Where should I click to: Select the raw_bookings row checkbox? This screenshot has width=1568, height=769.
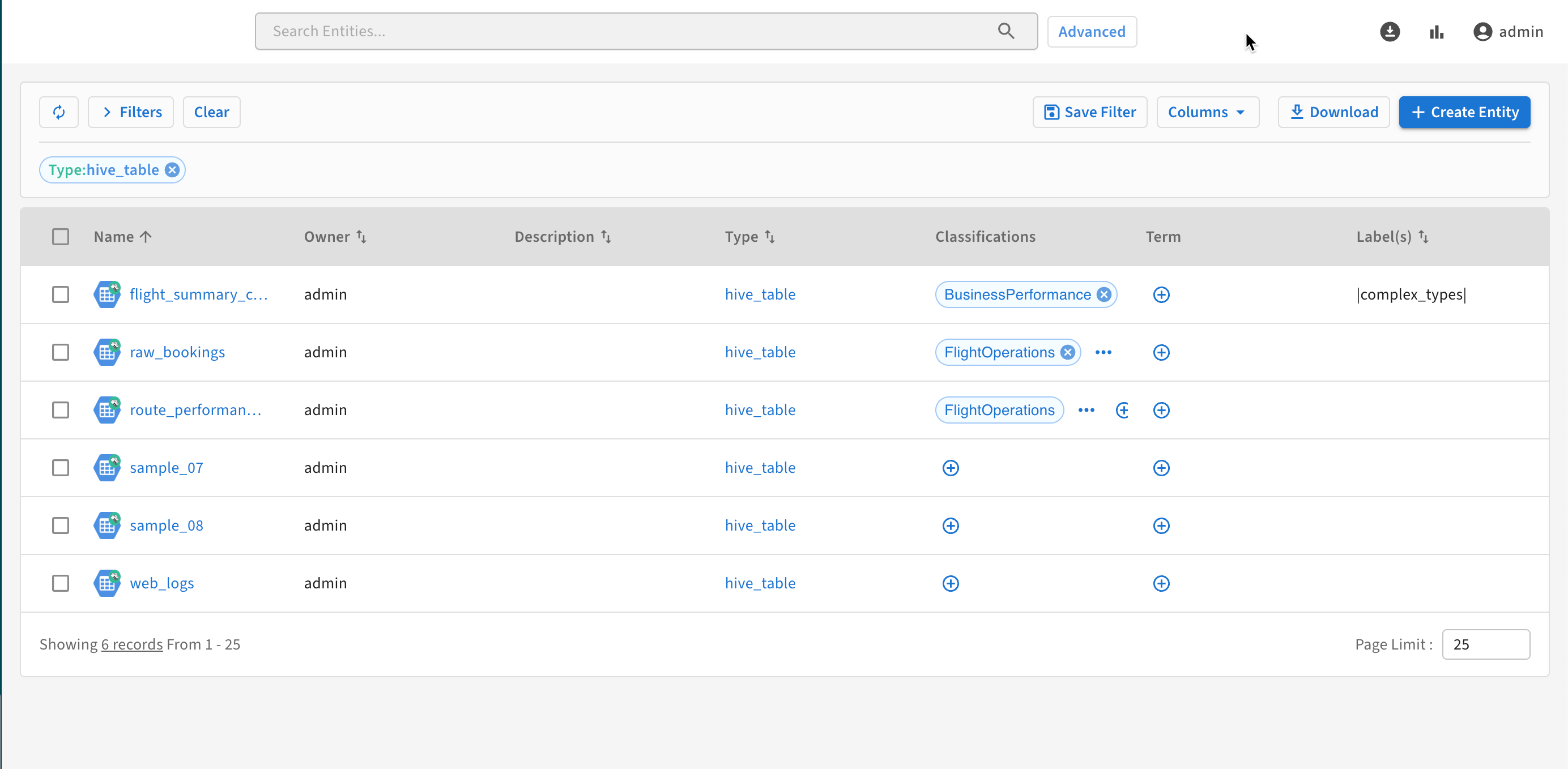tap(60, 352)
